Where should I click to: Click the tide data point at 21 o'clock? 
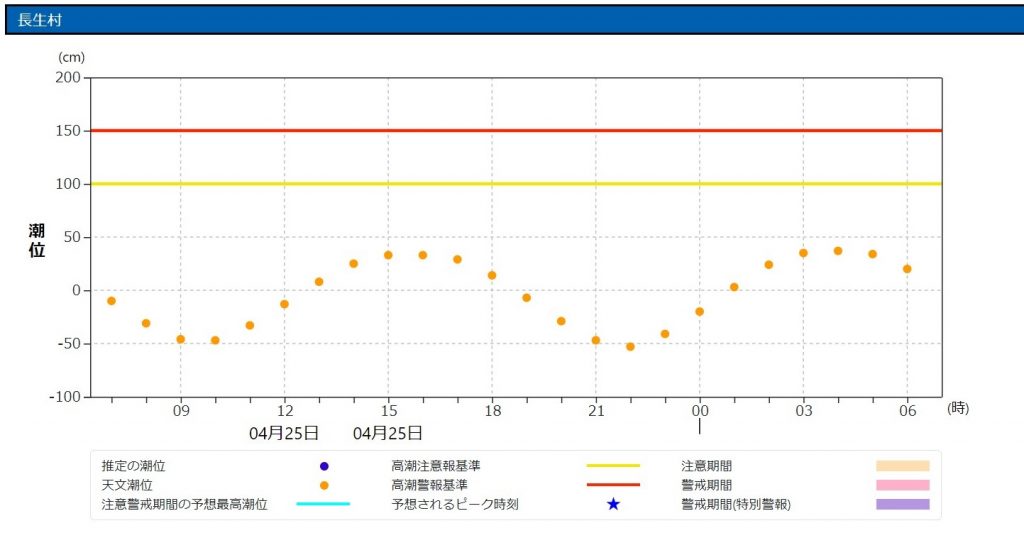coord(596,340)
